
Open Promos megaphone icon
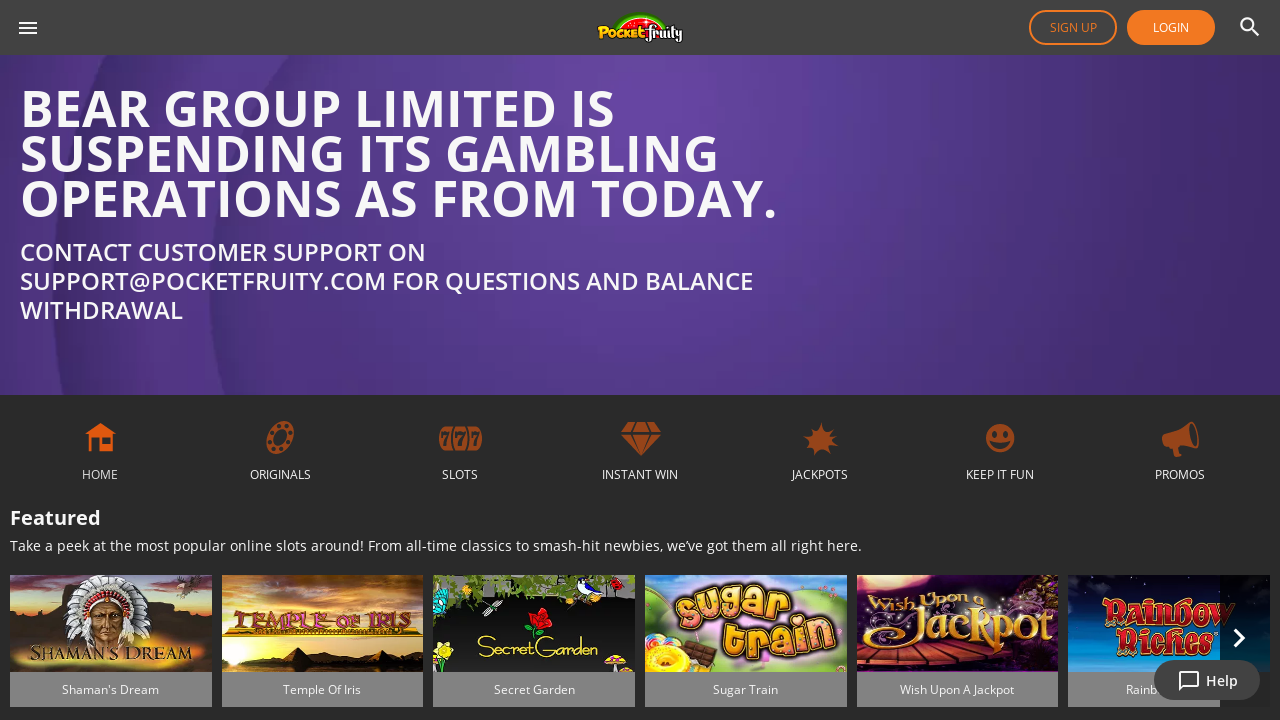[1180, 438]
